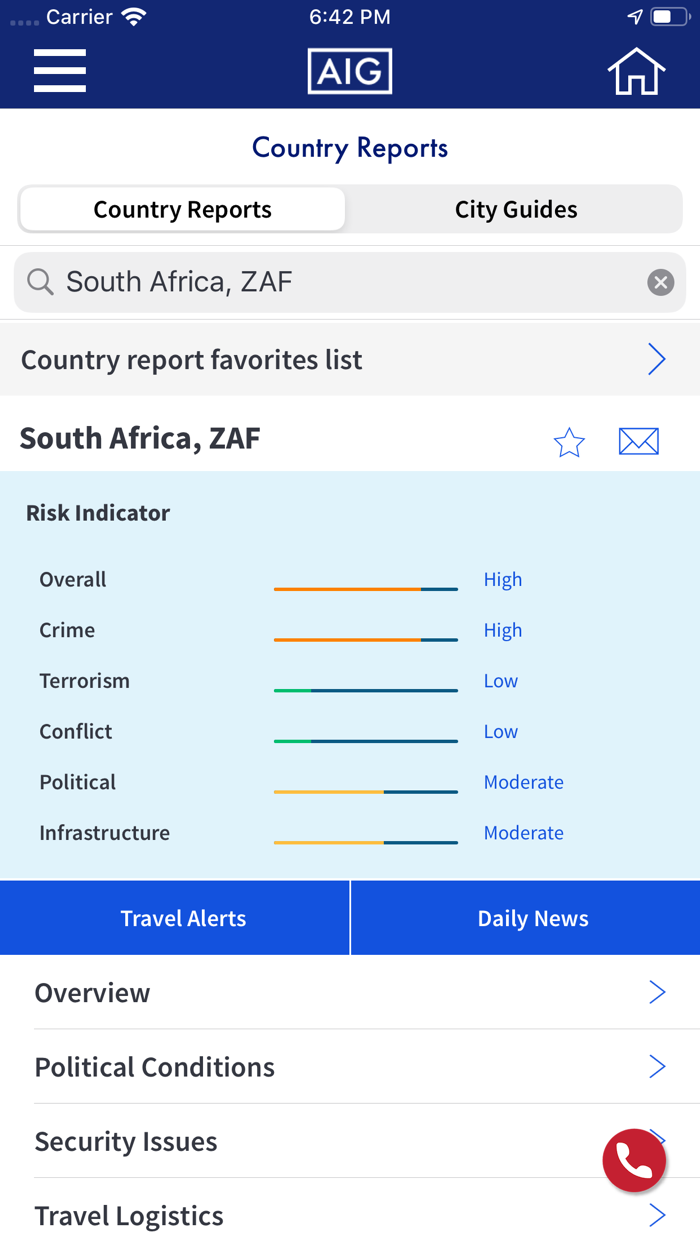Open Daily News for South Africa

coord(532,917)
